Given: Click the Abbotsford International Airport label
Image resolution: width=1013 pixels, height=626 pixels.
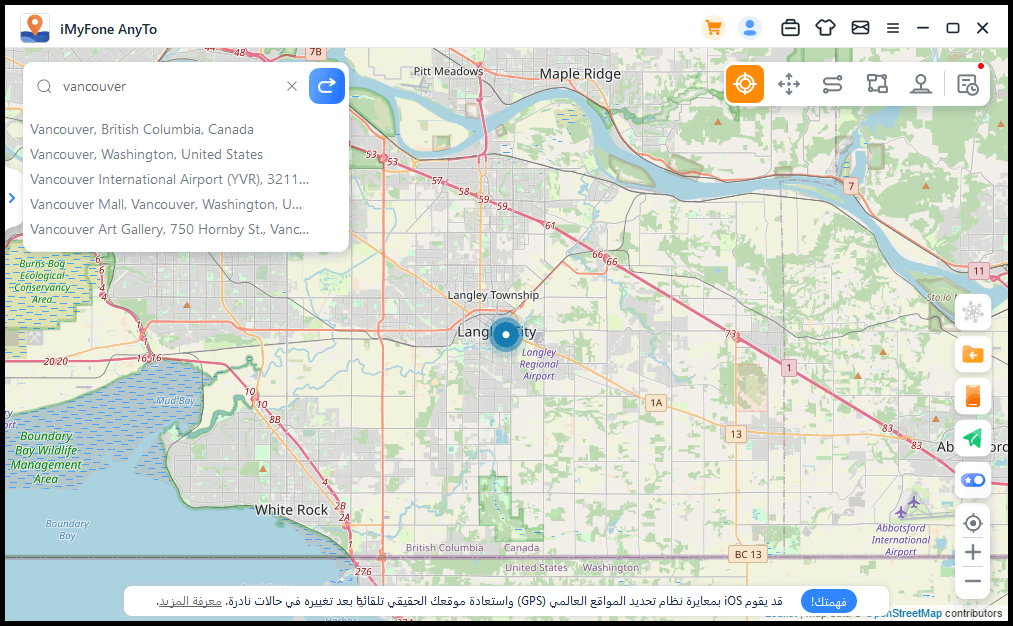Looking at the screenshot, I should pos(901,540).
